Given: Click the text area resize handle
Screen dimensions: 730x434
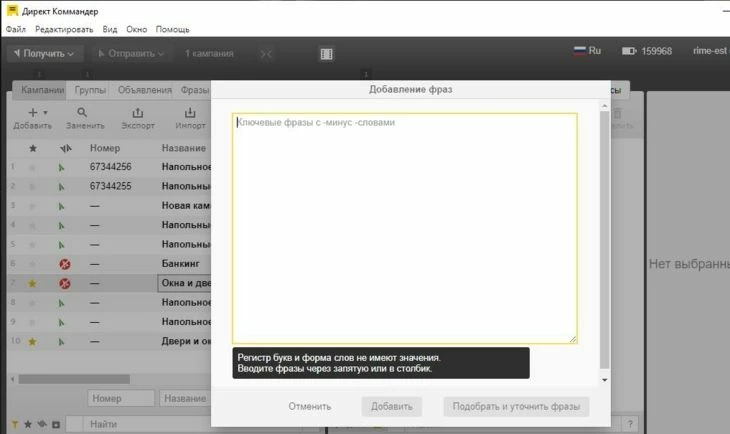Looking at the screenshot, I should click(x=573, y=339).
